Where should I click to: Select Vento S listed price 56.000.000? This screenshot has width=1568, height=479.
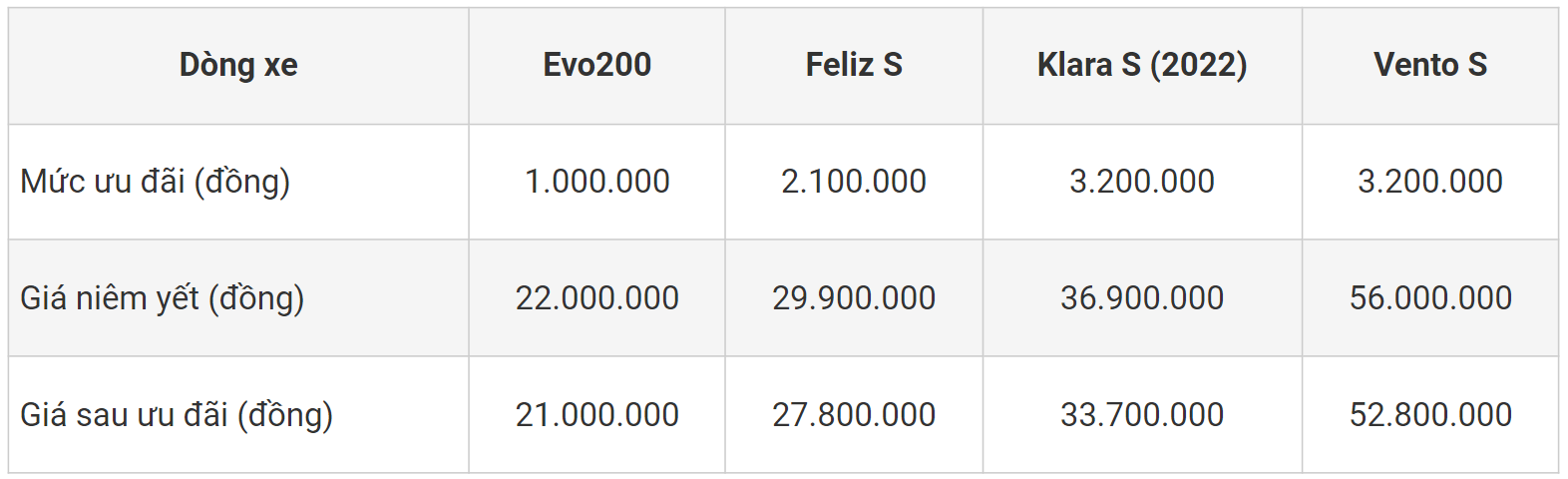coord(1430,298)
